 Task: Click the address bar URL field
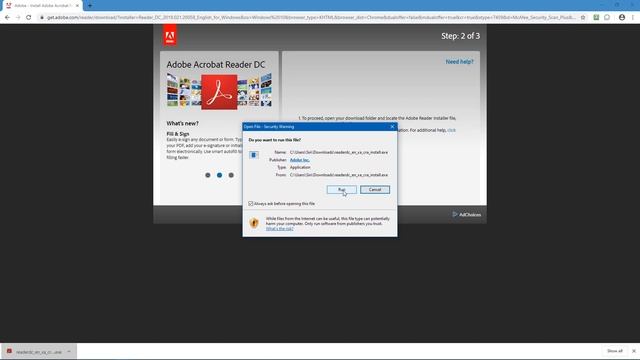coord(311,18)
